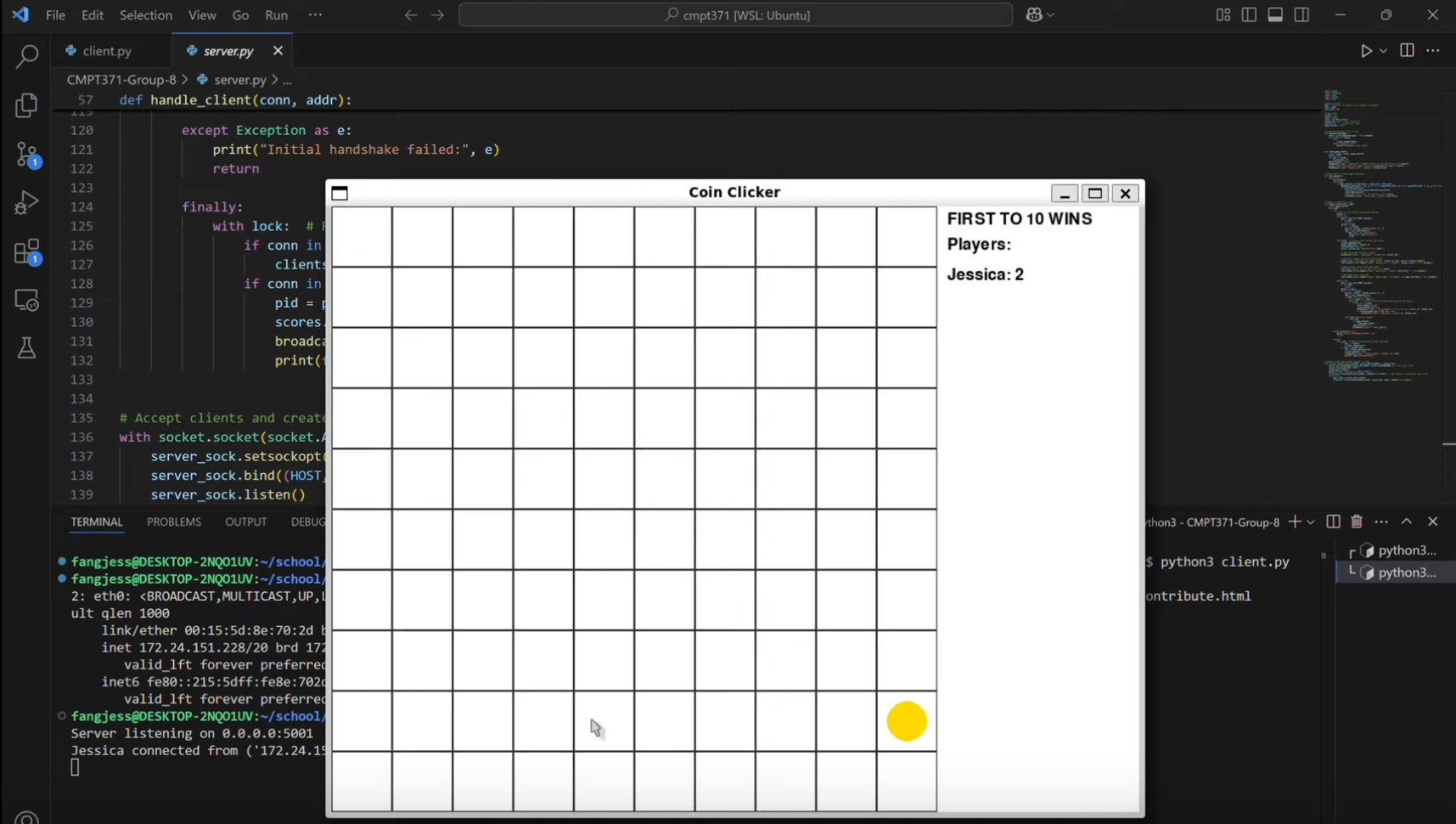Switch to the PROBLEMS panel tab
Image resolution: width=1456 pixels, height=824 pixels.
(x=174, y=522)
